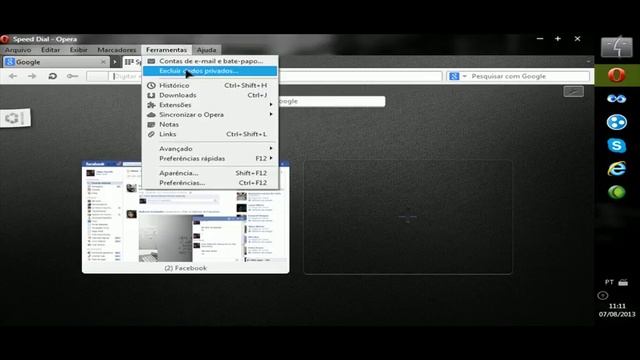Click the Google tab favicon
The width and height of the screenshot is (640, 360).
(x=10, y=62)
